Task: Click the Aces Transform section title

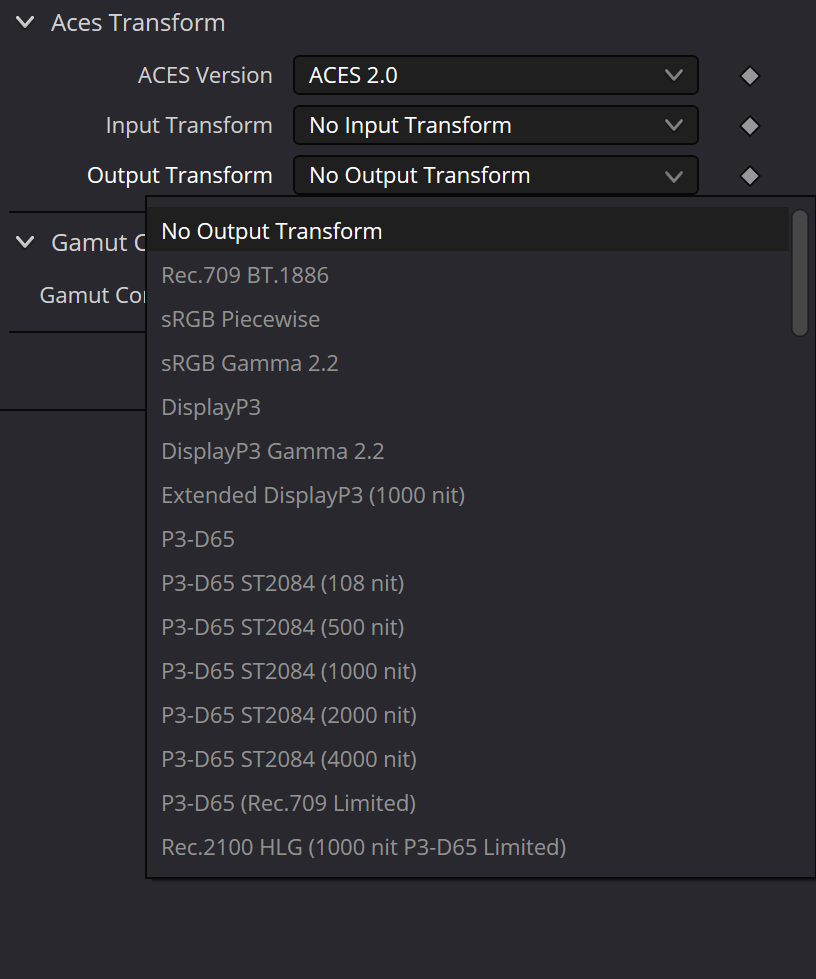Action: [x=138, y=23]
